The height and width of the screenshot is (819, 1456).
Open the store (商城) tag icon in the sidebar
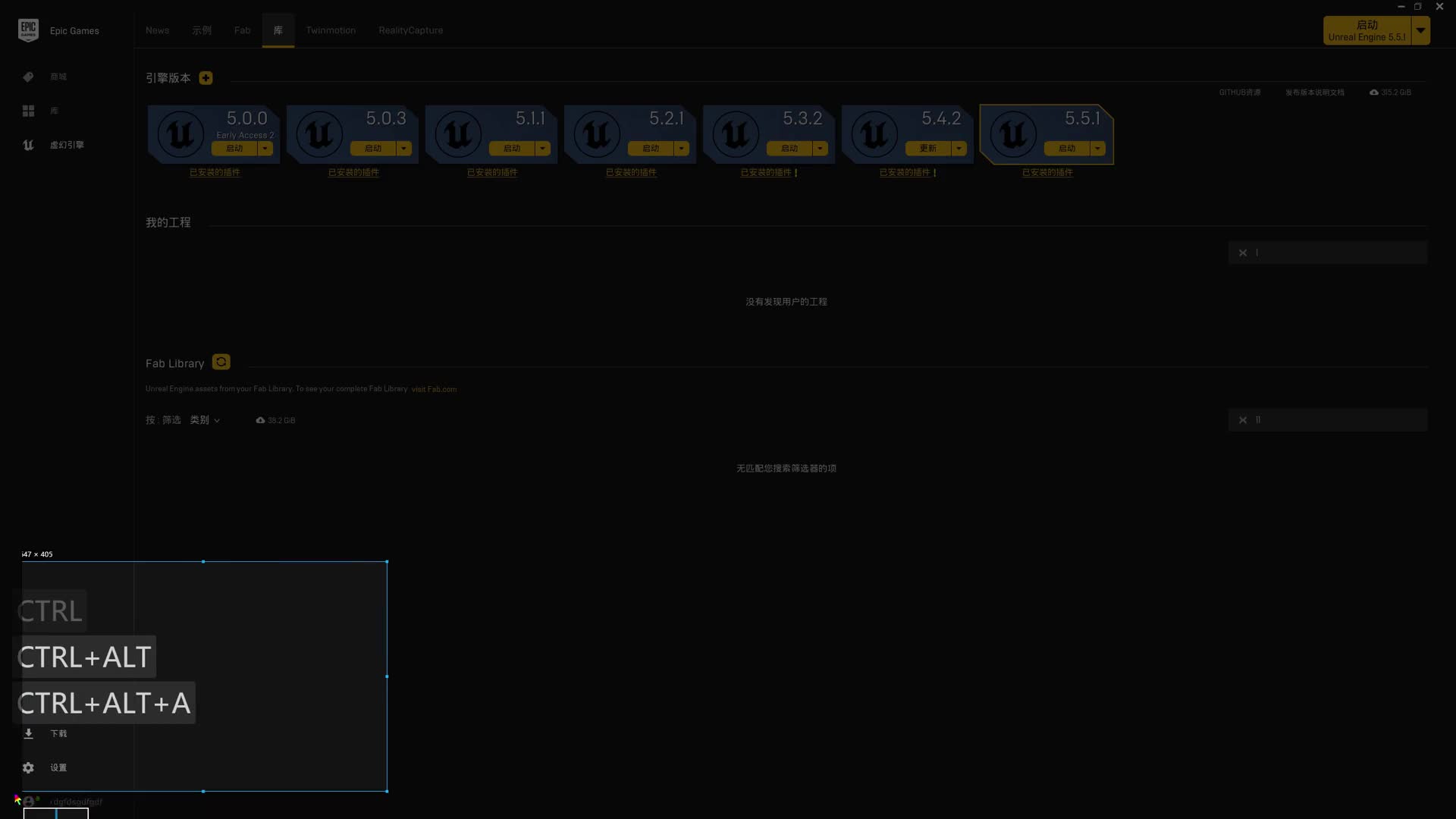[28, 77]
